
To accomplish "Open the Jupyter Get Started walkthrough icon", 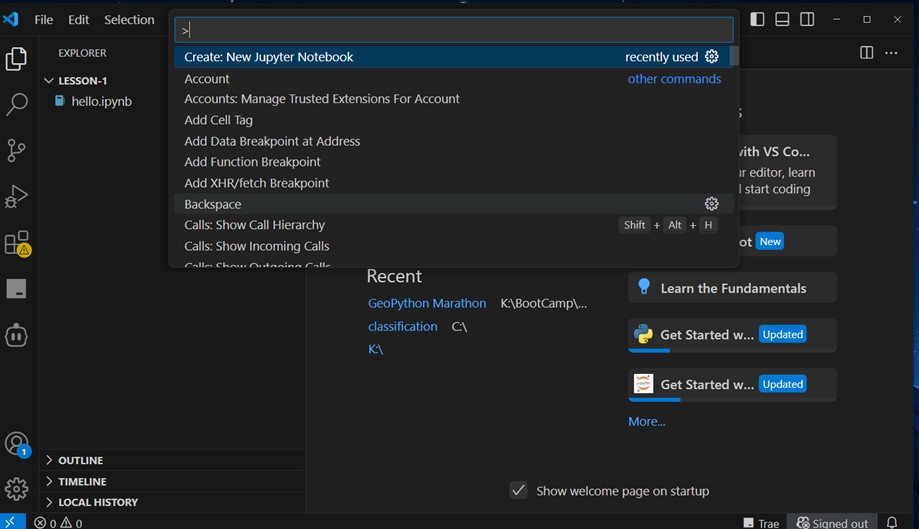I will 643,384.
